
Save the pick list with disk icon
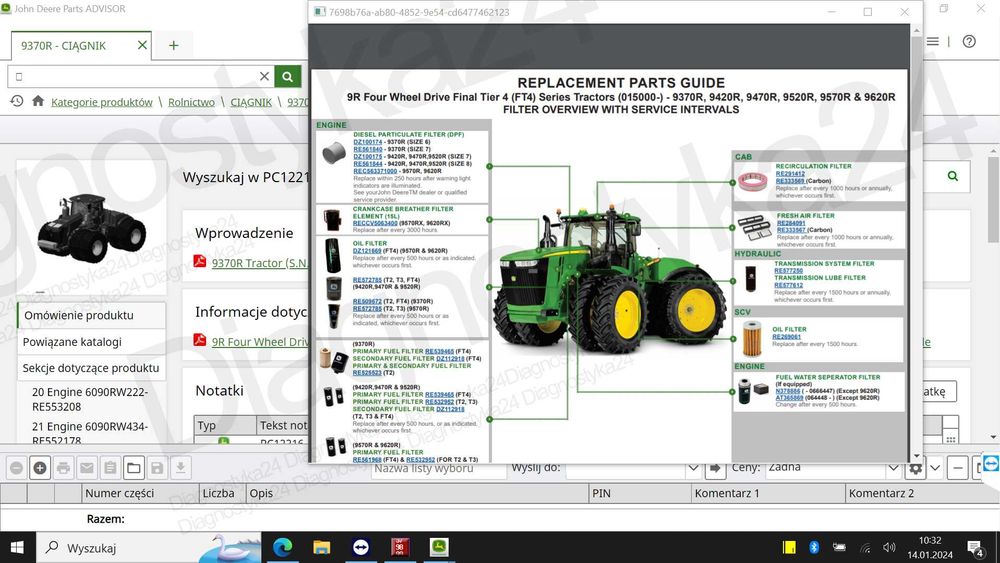[157, 468]
